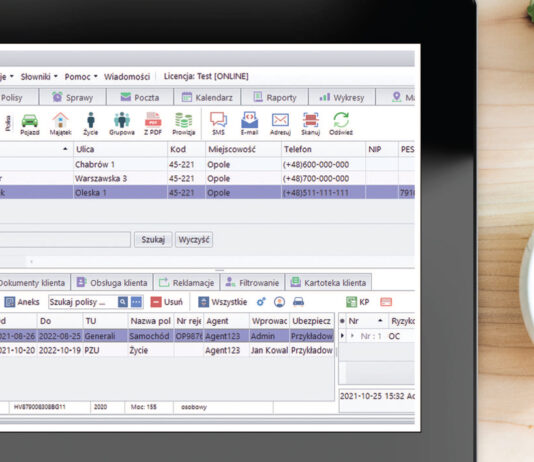Sort by Telefon column header
This screenshot has height=462, width=534.
(x=323, y=149)
